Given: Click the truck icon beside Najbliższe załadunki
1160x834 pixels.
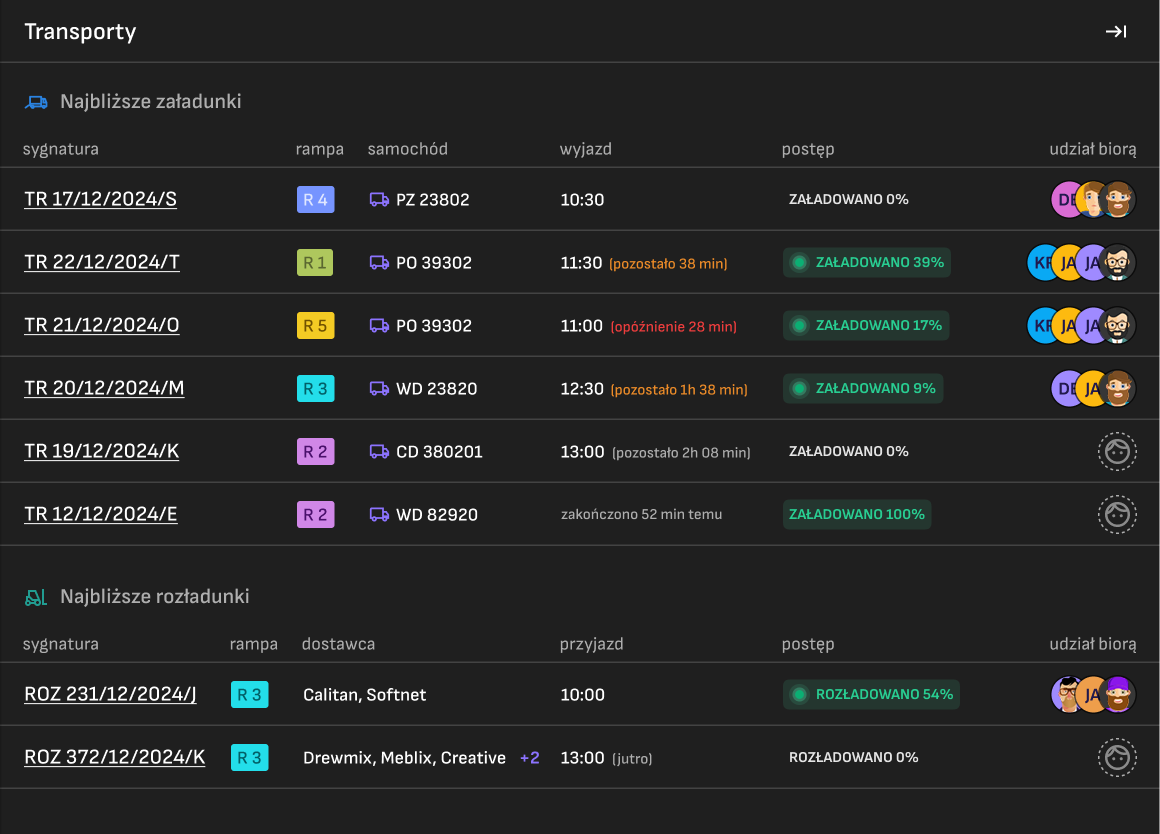Looking at the screenshot, I should (36, 101).
